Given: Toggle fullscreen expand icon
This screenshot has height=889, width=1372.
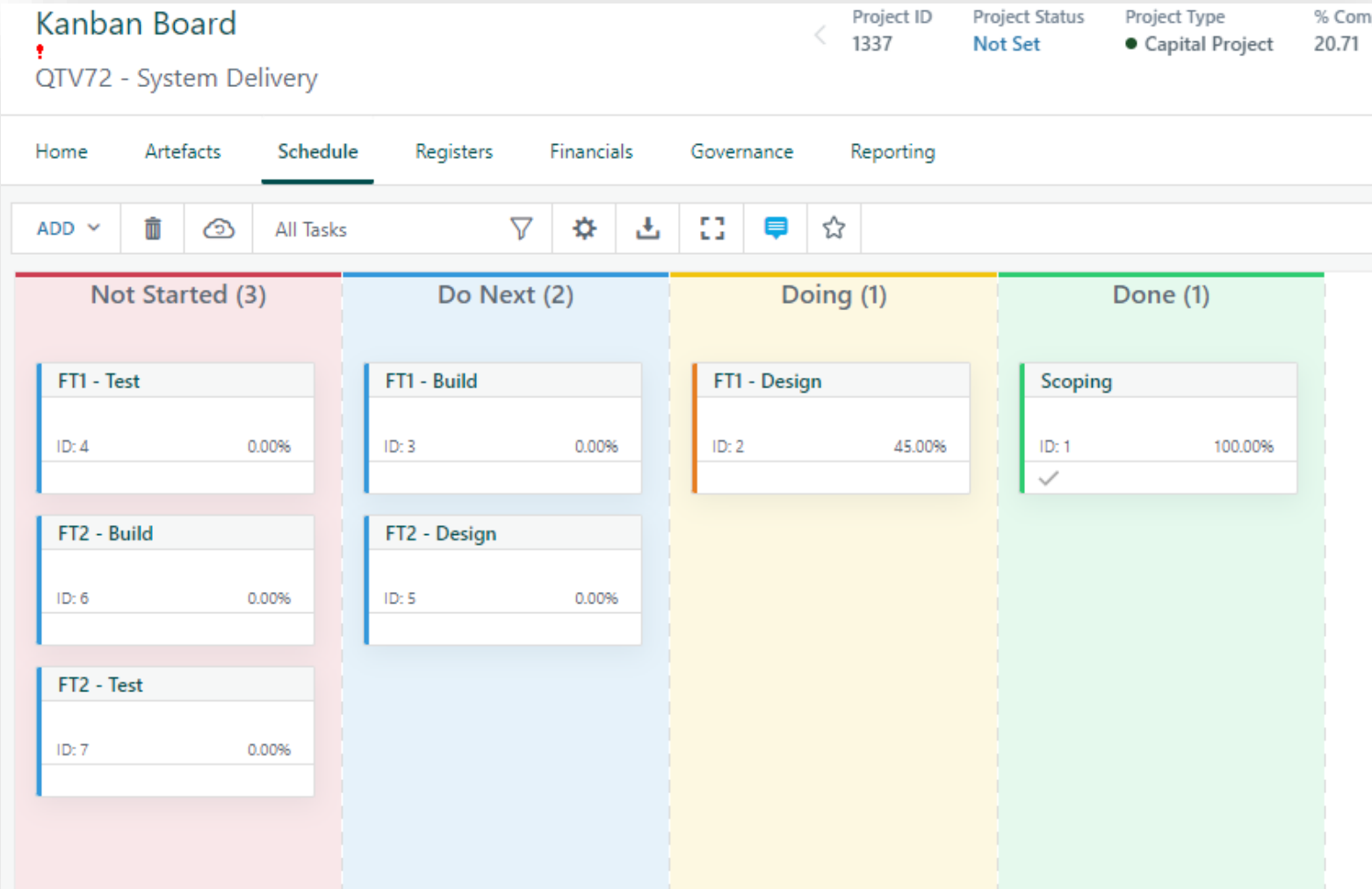Looking at the screenshot, I should pos(712,228).
